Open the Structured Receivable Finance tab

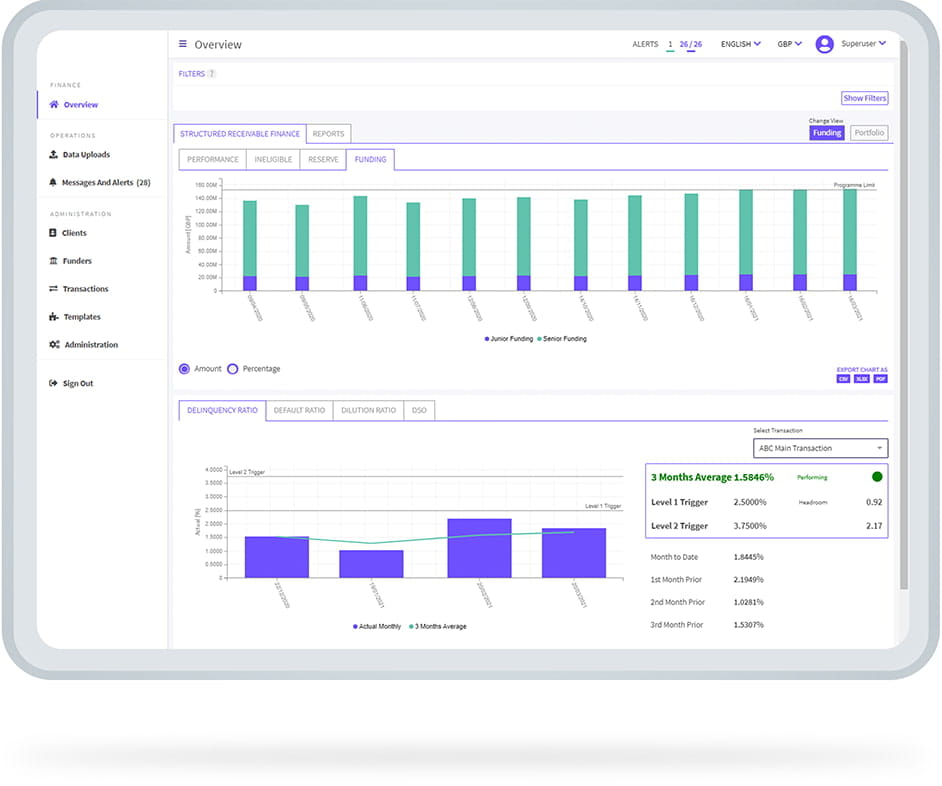point(240,134)
